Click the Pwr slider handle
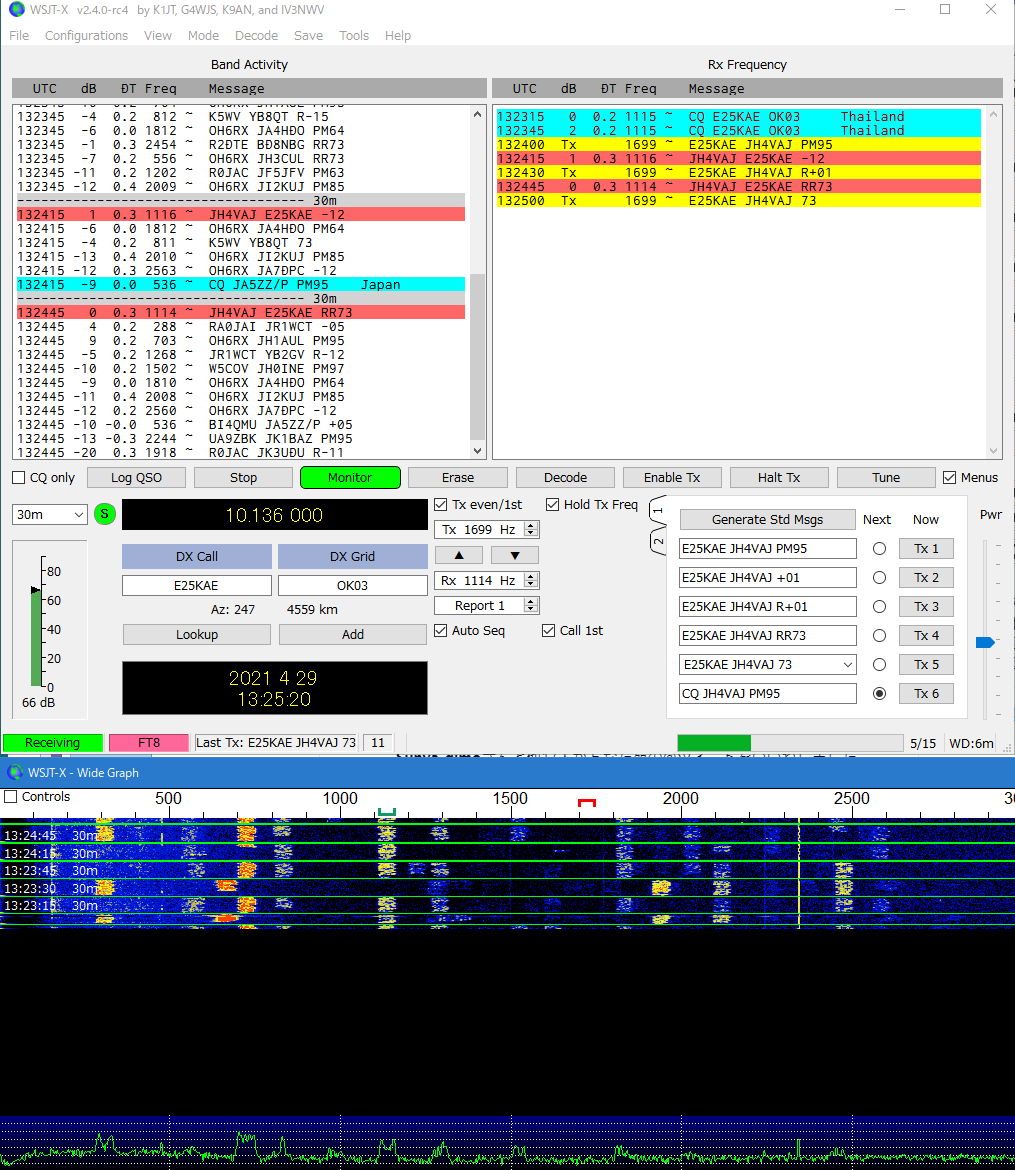Viewport: 1015px width, 1170px height. [x=985, y=642]
